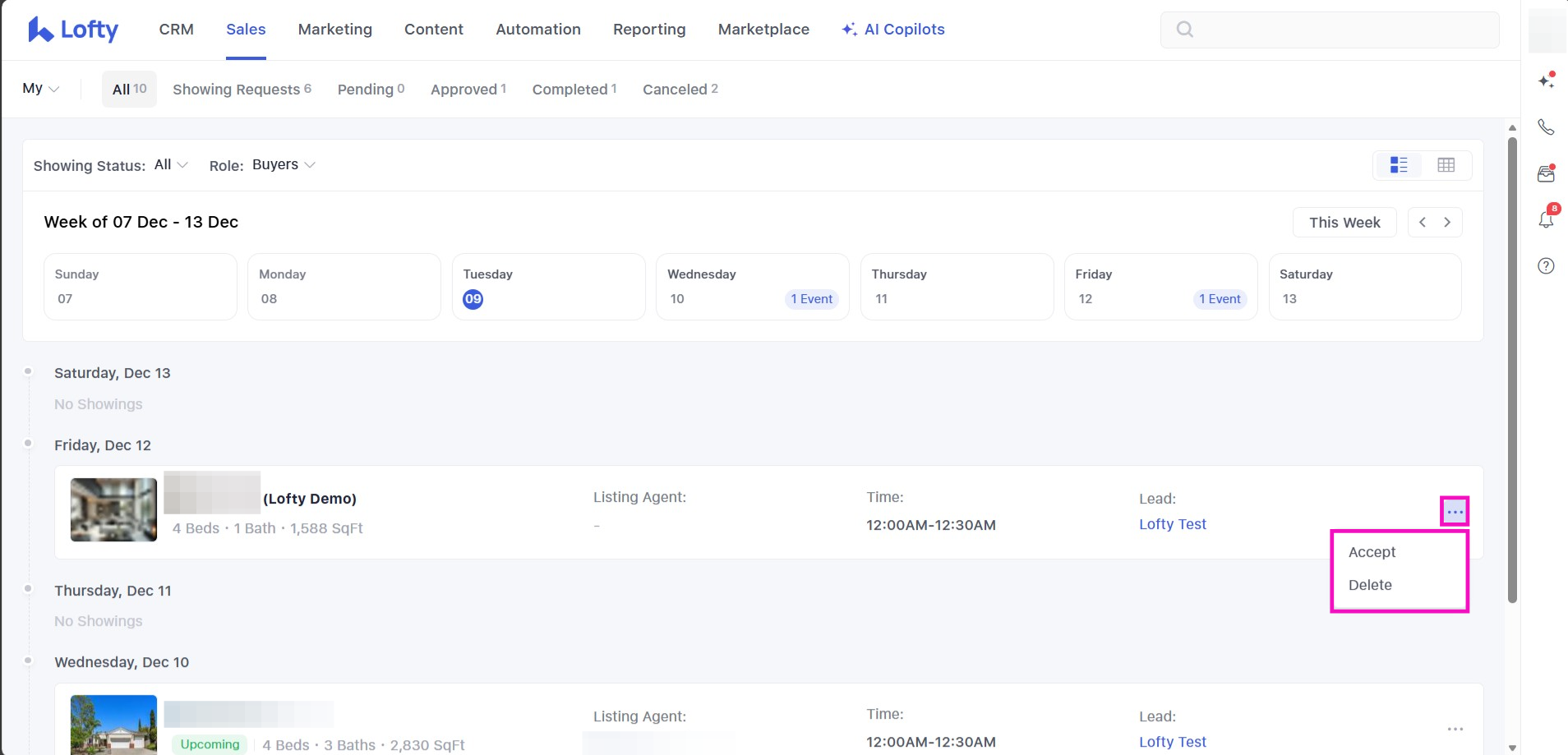Open the Lofty Test lead link on Friday

tap(1172, 524)
